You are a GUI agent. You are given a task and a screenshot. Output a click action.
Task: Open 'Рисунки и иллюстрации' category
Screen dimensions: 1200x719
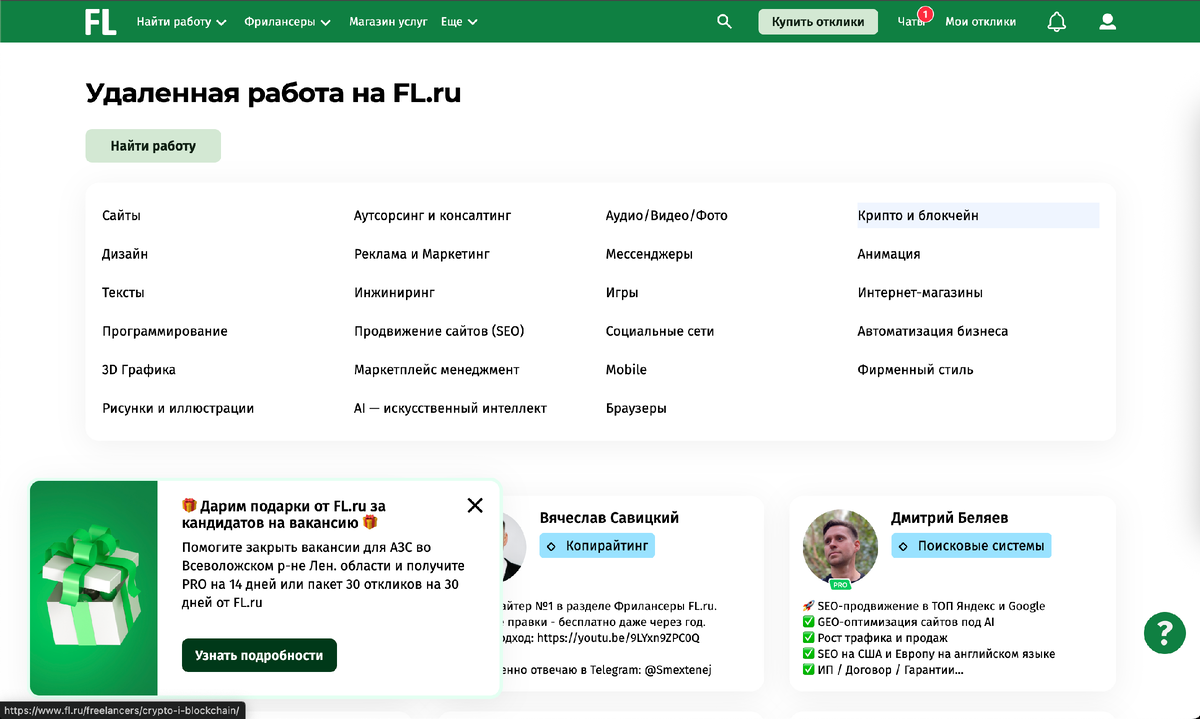(178, 408)
